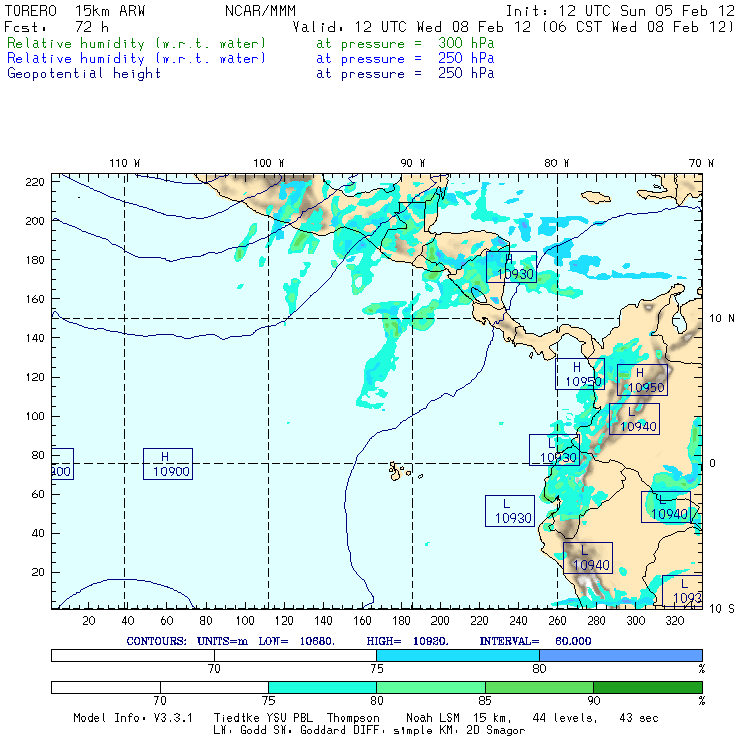The height and width of the screenshot is (740, 740).
Task: Click the Lake Nicaragua outline on map
Action: tap(480, 295)
